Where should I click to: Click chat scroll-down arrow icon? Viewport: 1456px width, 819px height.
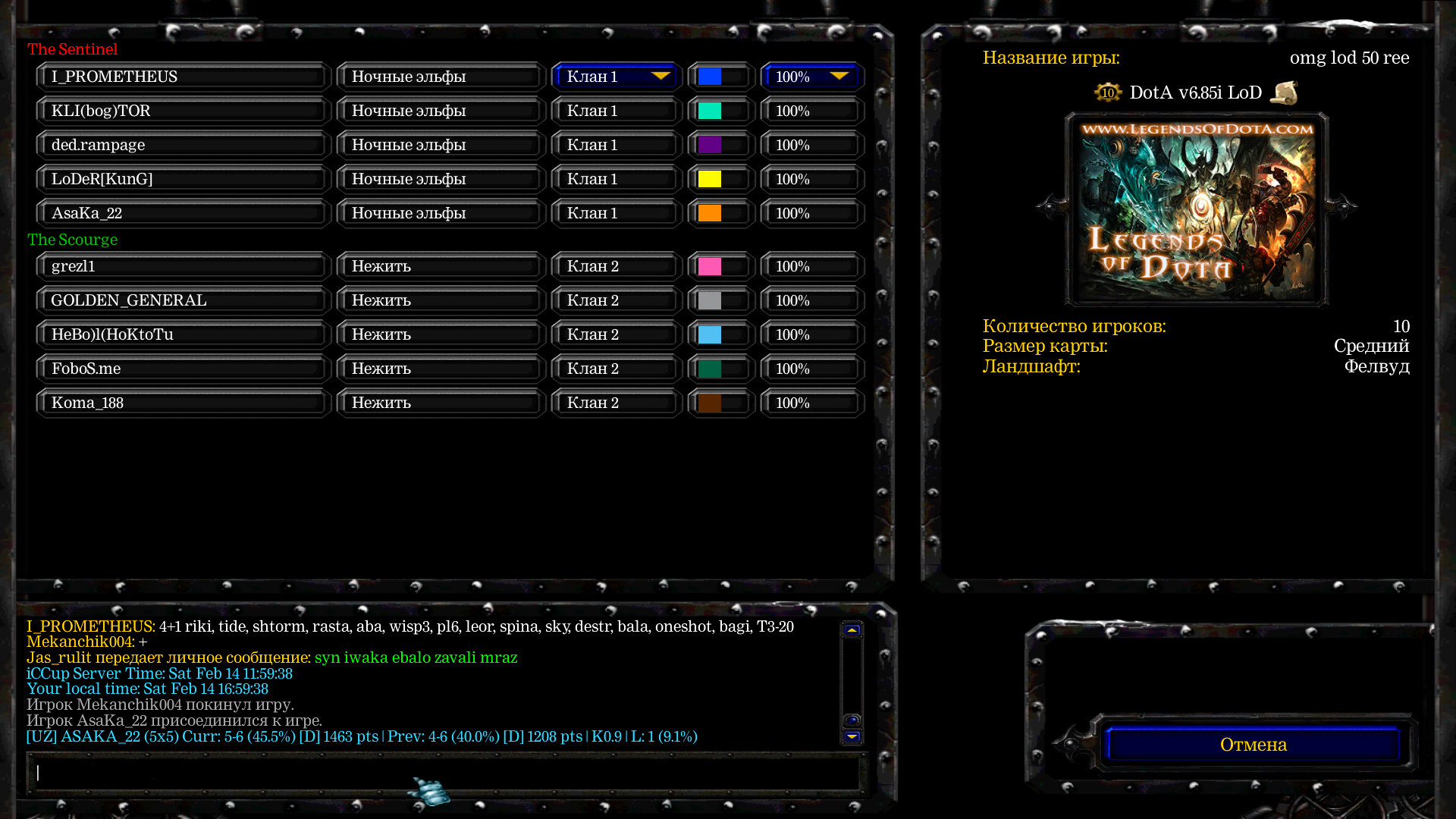click(852, 736)
